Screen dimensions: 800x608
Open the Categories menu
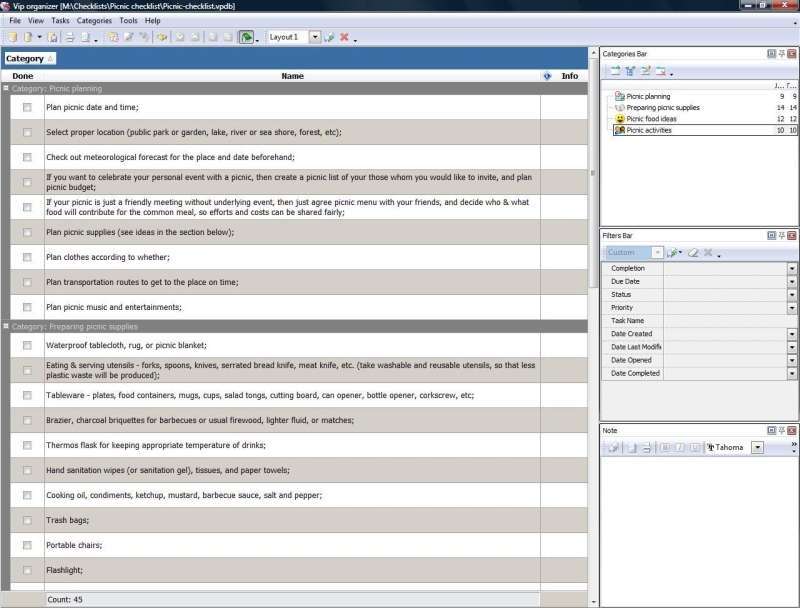click(x=94, y=20)
